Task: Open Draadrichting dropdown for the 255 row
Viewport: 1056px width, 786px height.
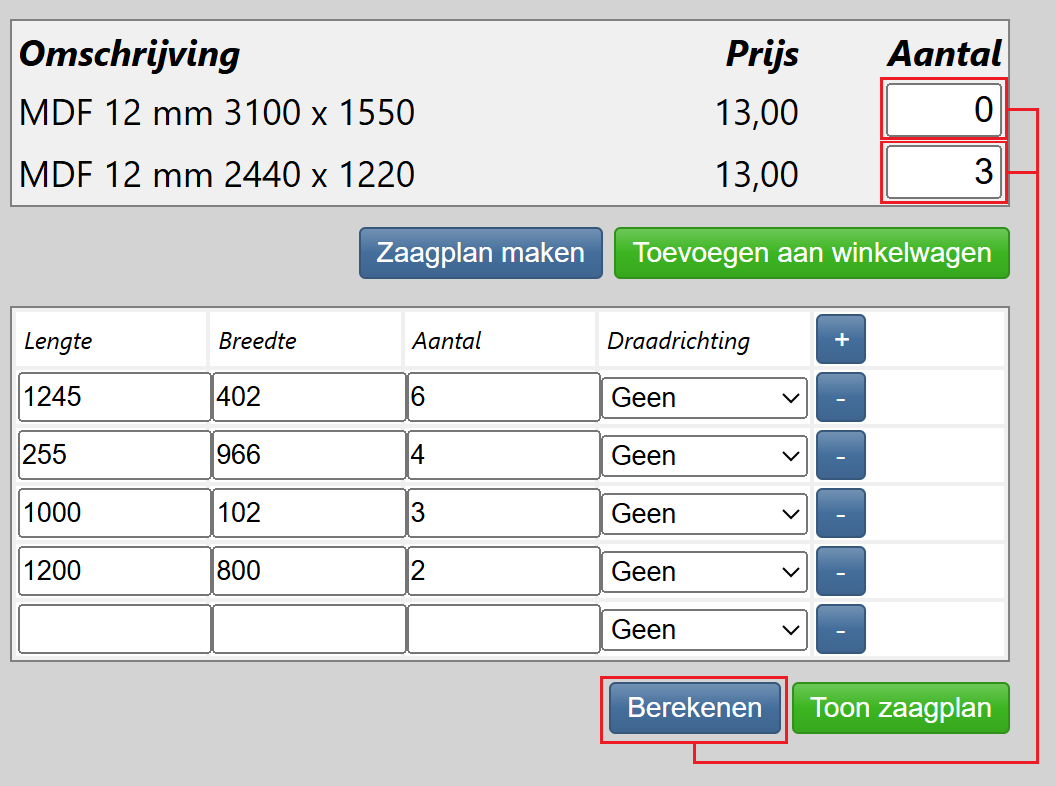Action: click(704, 455)
